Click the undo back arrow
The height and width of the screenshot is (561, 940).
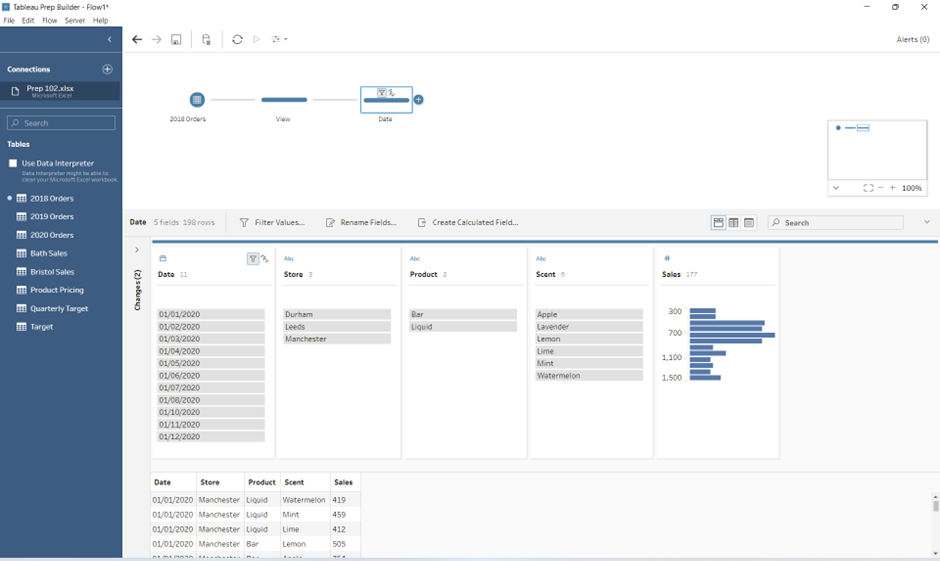coord(137,39)
